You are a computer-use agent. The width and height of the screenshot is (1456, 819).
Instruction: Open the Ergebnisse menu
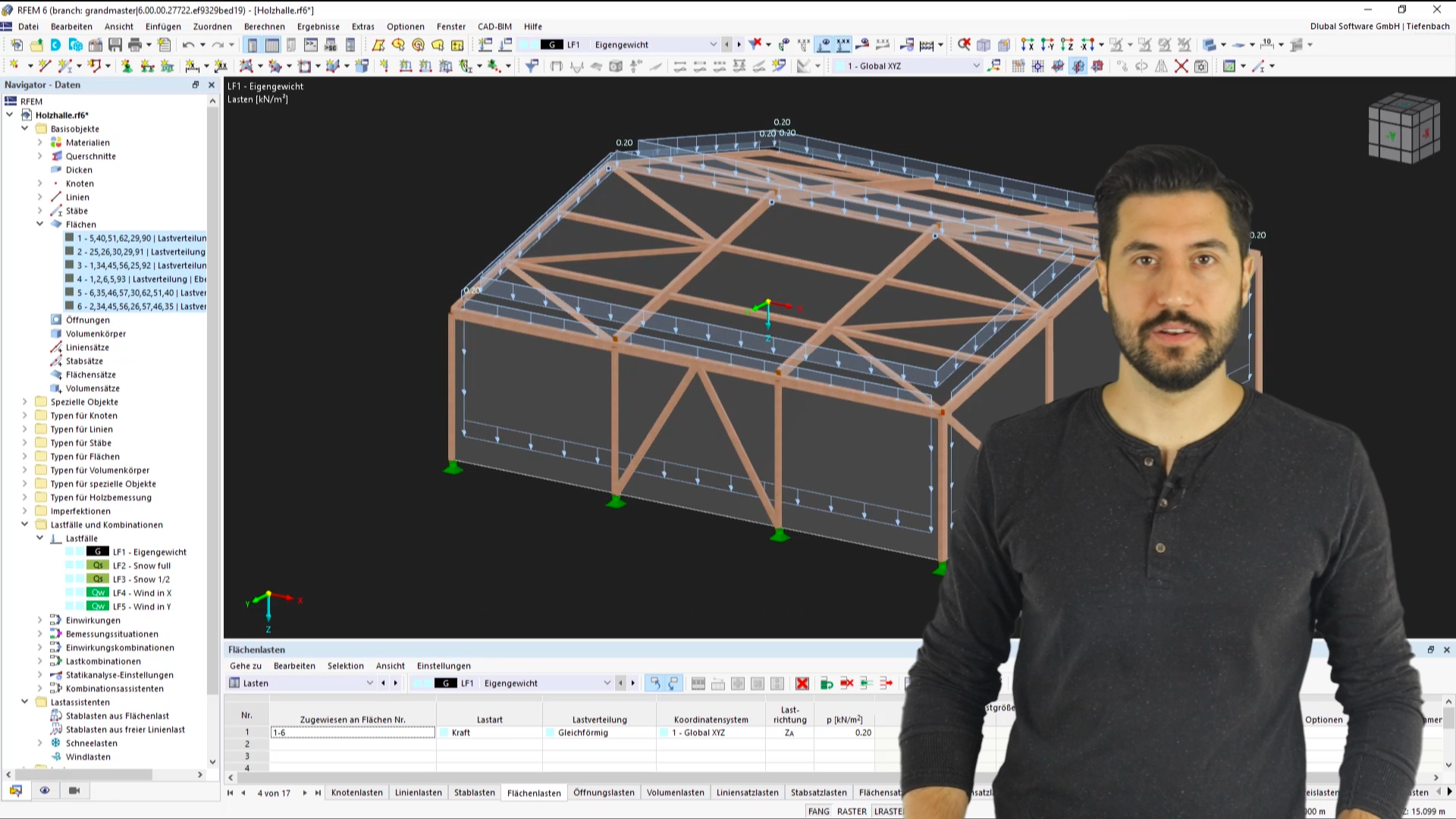tap(319, 26)
